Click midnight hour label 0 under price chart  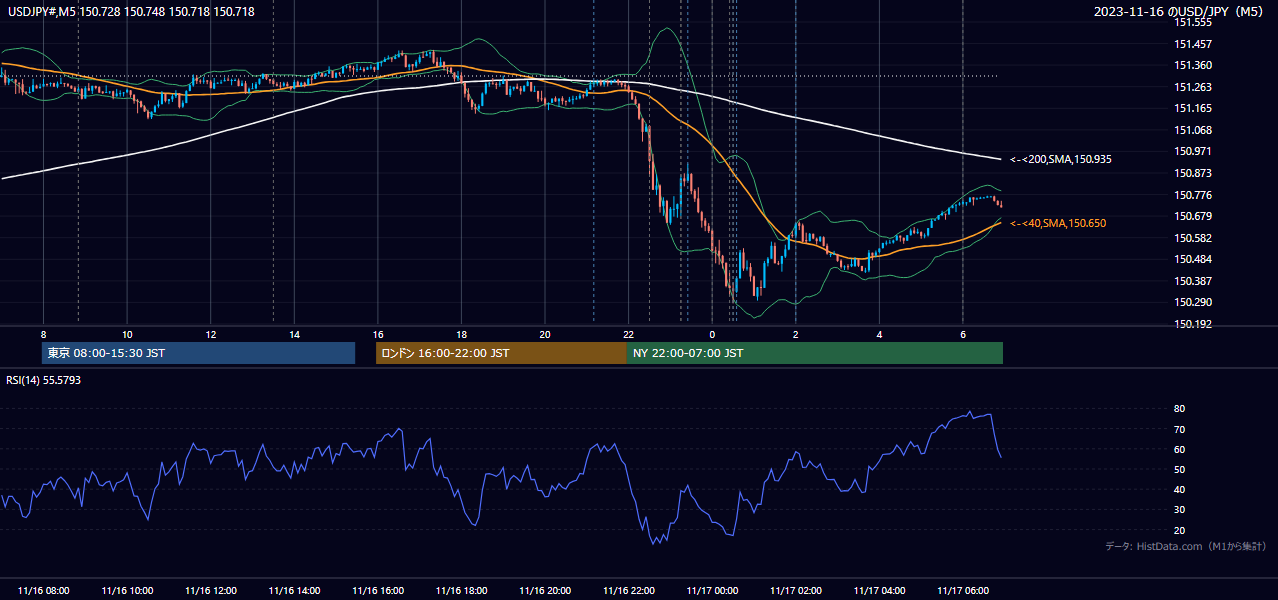[x=712, y=334]
